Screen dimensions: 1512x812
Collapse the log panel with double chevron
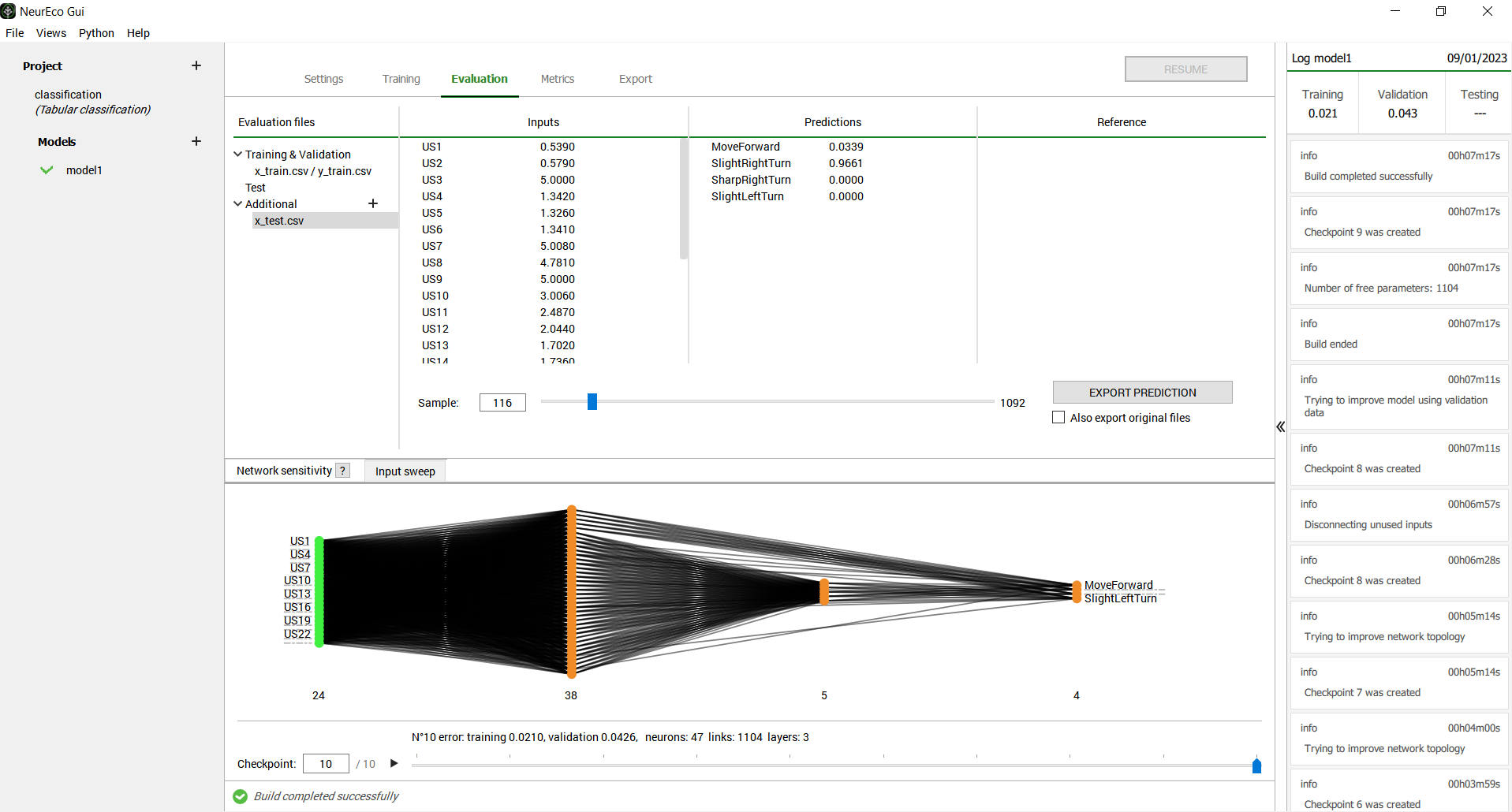(1281, 426)
